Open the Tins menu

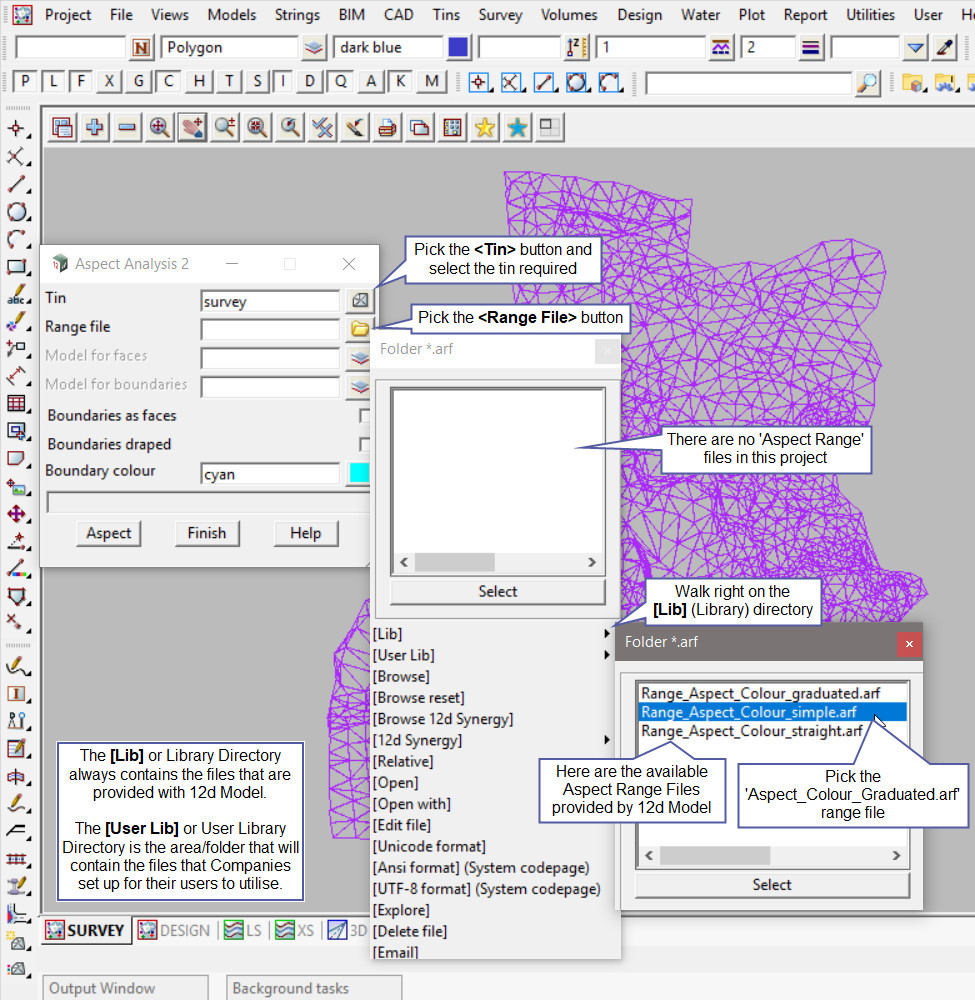point(446,15)
